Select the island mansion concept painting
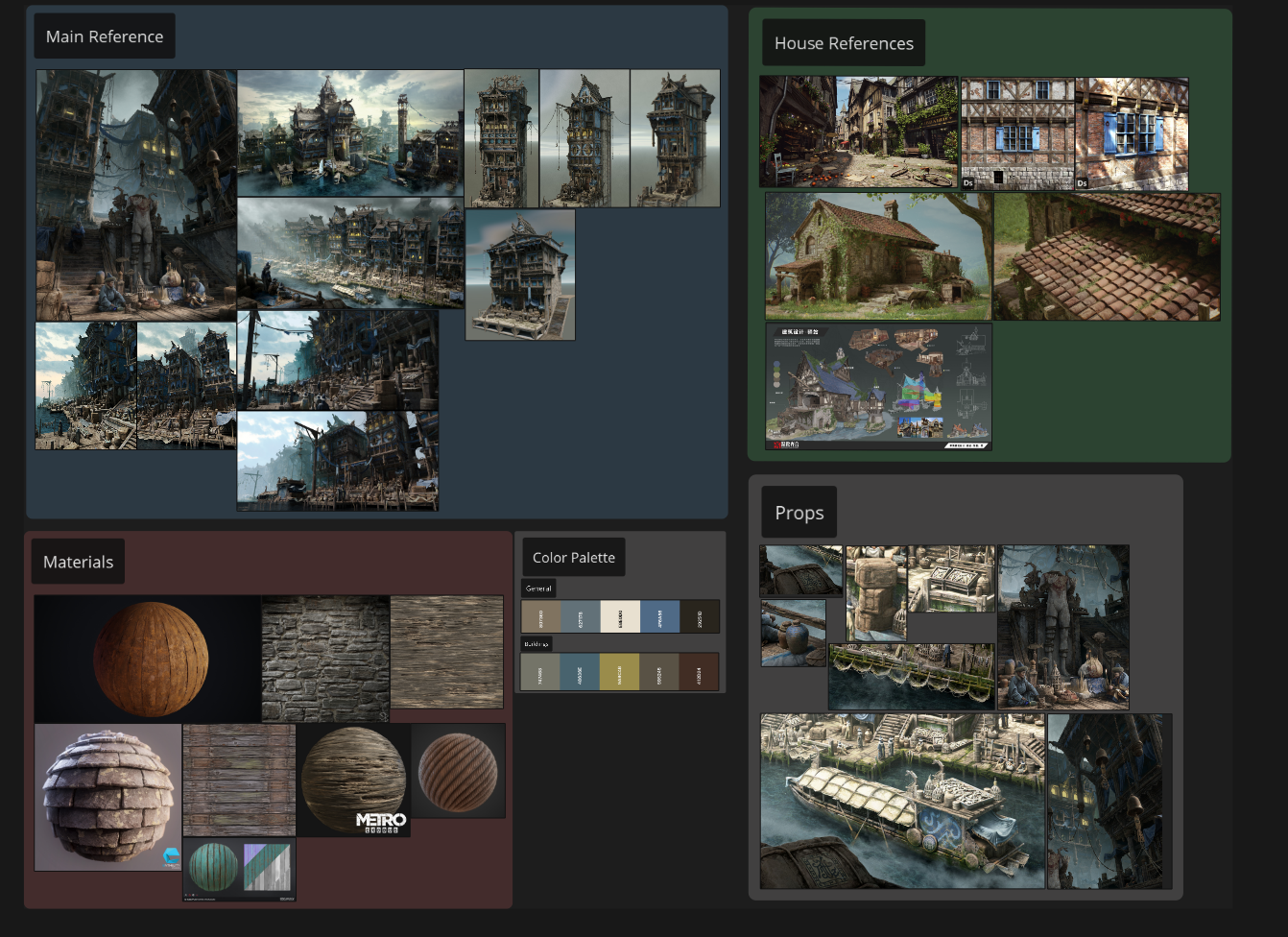 click(350, 132)
